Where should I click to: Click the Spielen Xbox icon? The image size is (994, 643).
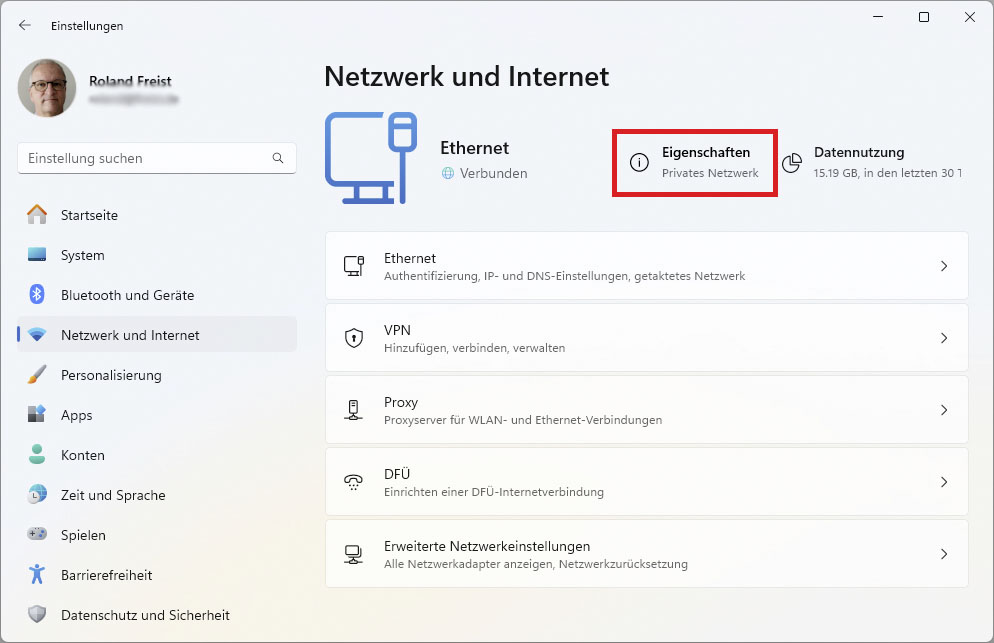(x=38, y=535)
